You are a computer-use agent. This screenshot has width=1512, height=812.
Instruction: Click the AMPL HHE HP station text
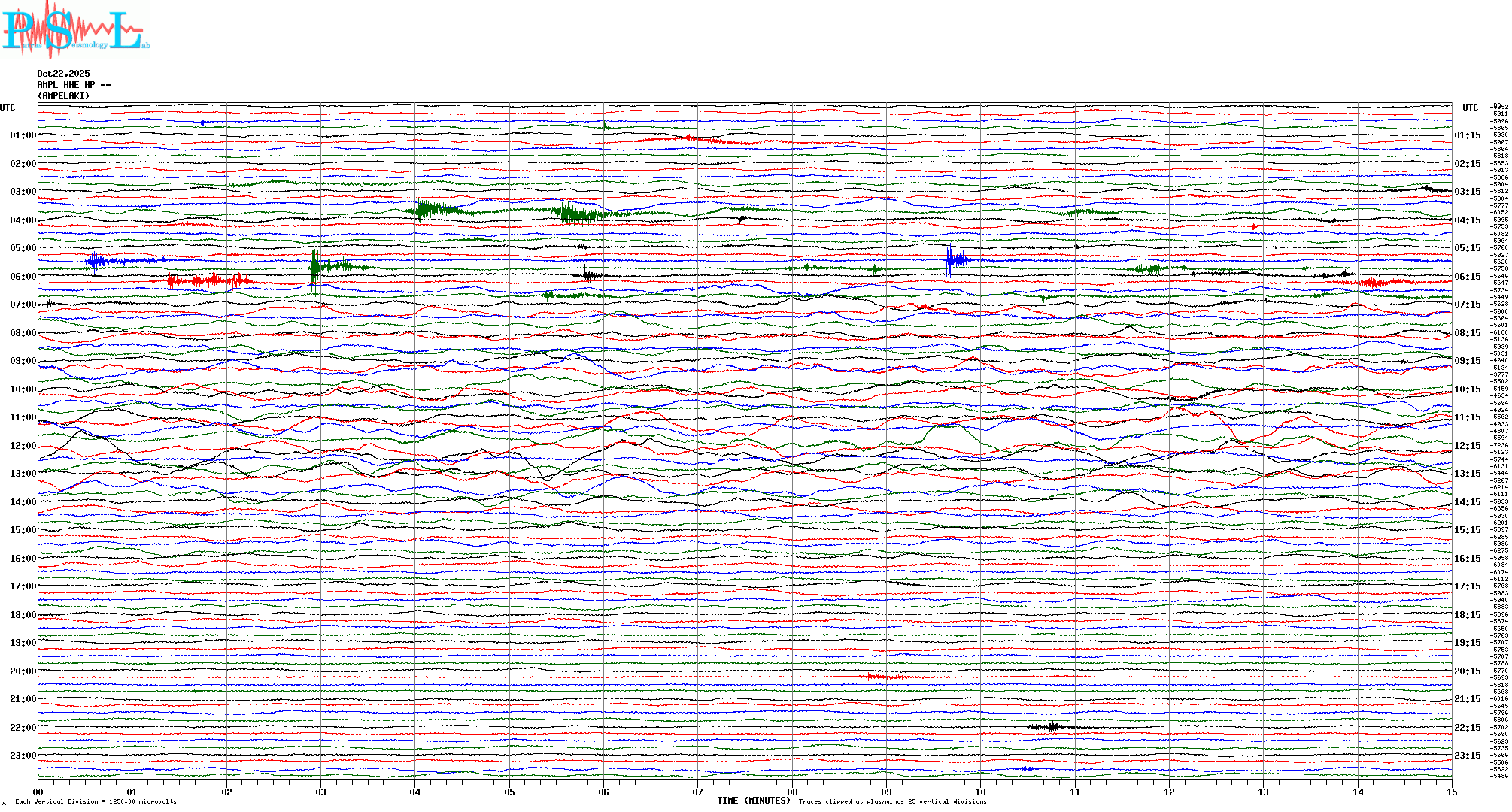73,85
